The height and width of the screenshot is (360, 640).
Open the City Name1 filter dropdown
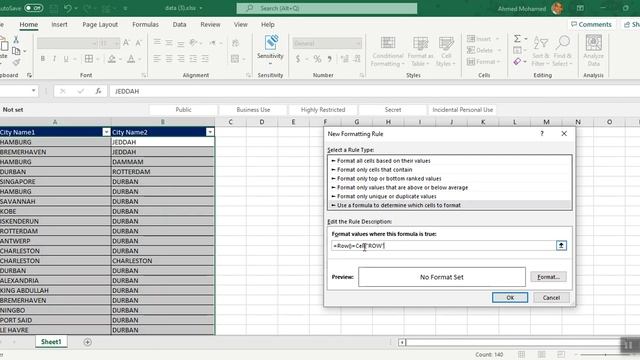pyautogui.click(x=106, y=132)
